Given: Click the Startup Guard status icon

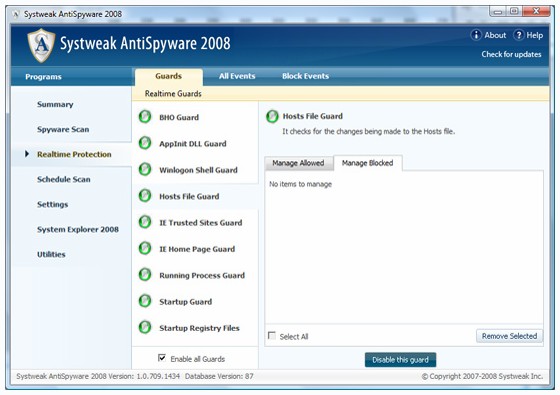Looking at the screenshot, I should pyautogui.click(x=145, y=301).
